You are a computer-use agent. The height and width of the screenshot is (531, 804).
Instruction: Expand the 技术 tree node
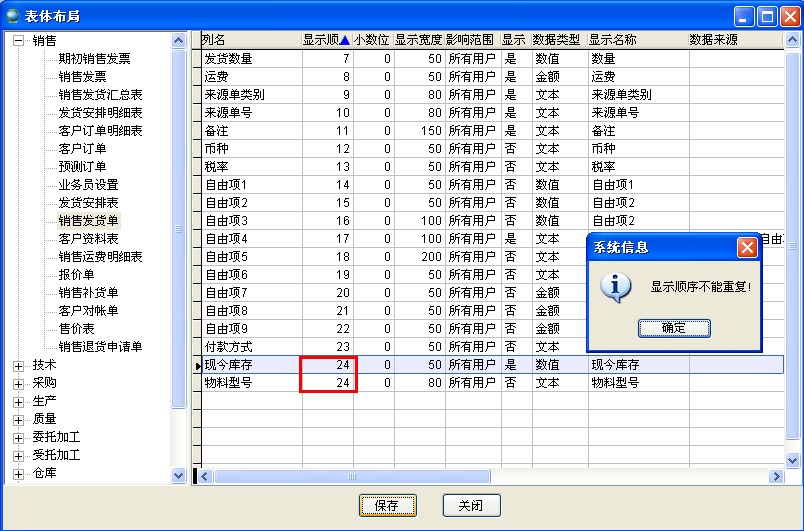(x=18, y=366)
